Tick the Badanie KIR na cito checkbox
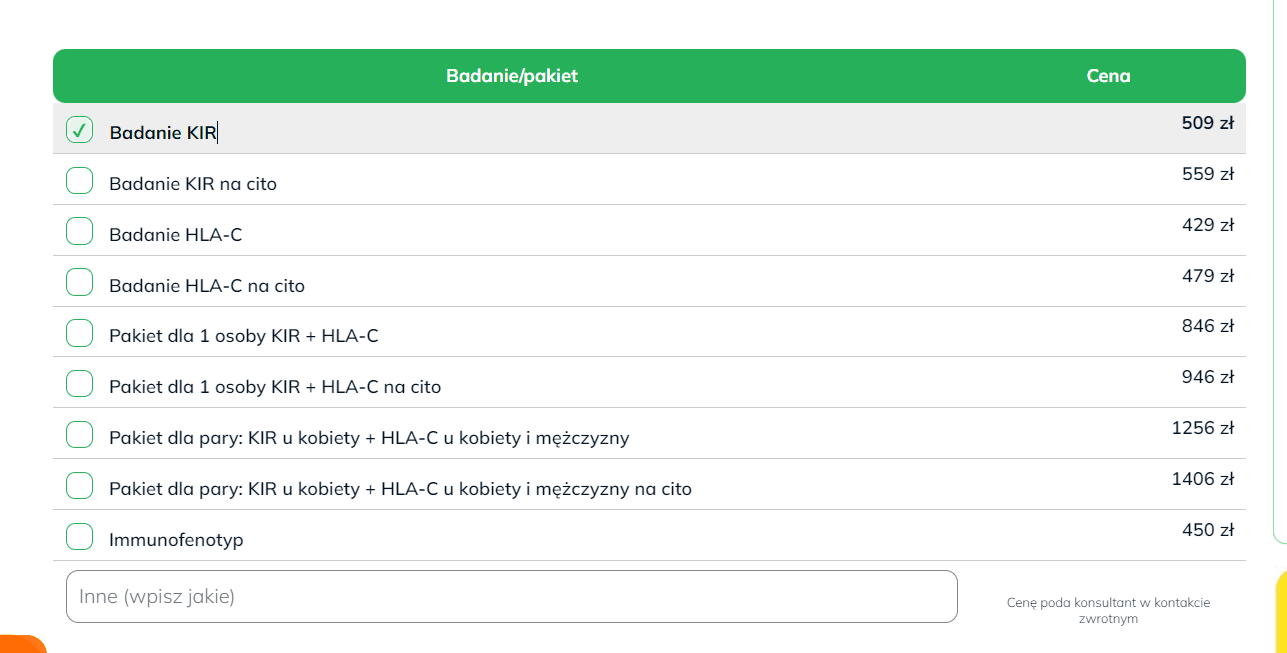This screenshot has height=653, width=1287. 80,181
